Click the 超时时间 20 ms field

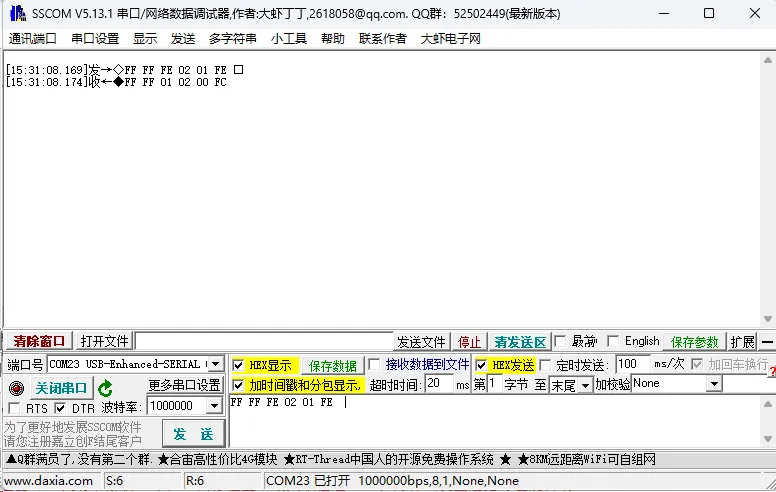click(439, 384)
